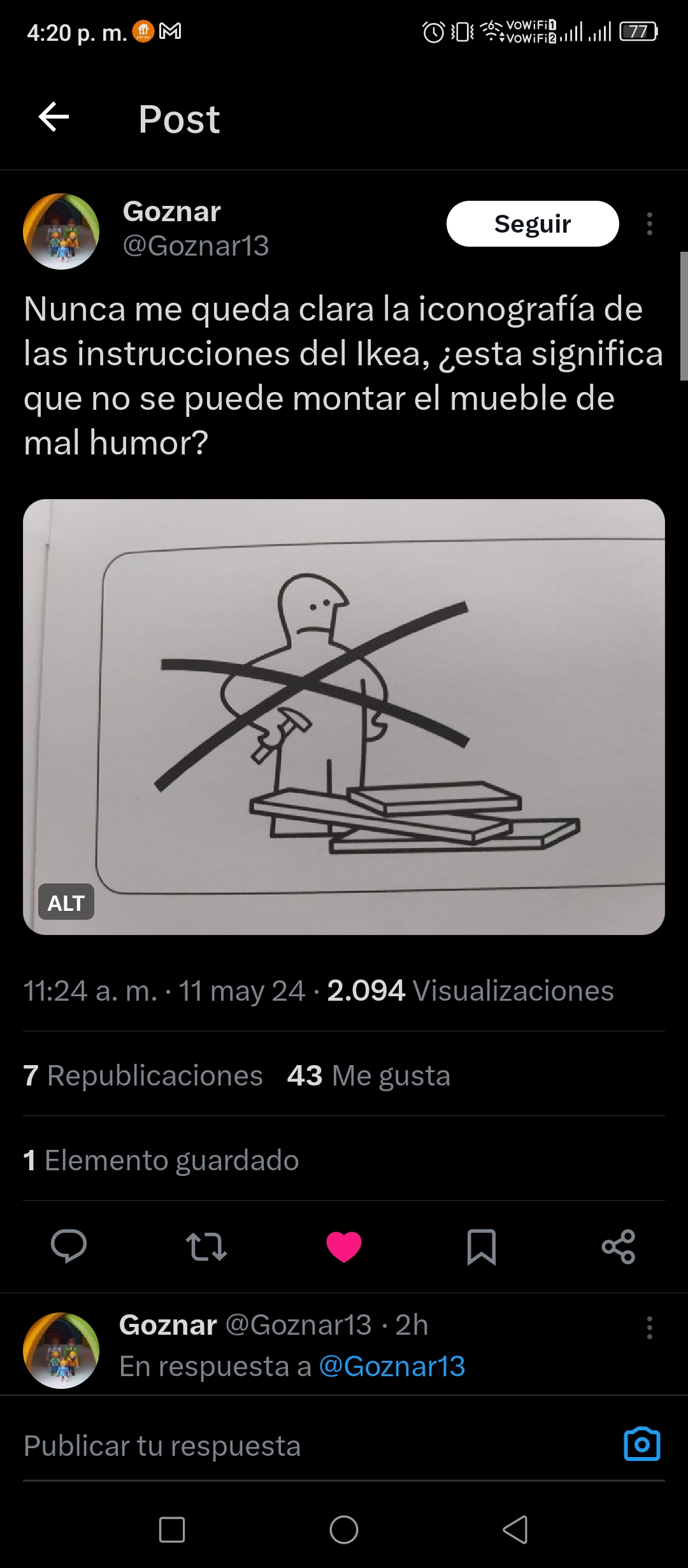
Task: Show the 7 Republicaciones list
Action: pos(143,1075)
